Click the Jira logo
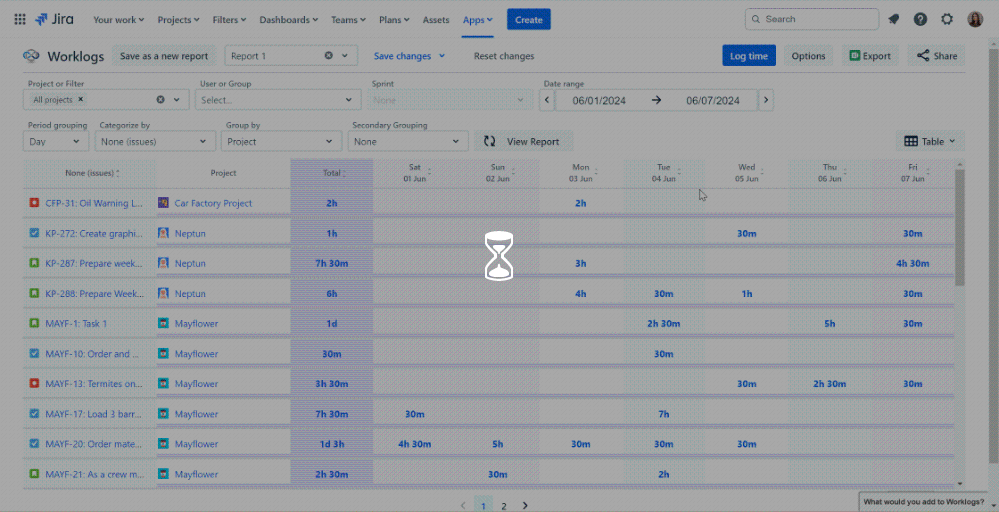The image size is (999, 512). [x=54, y=20]
